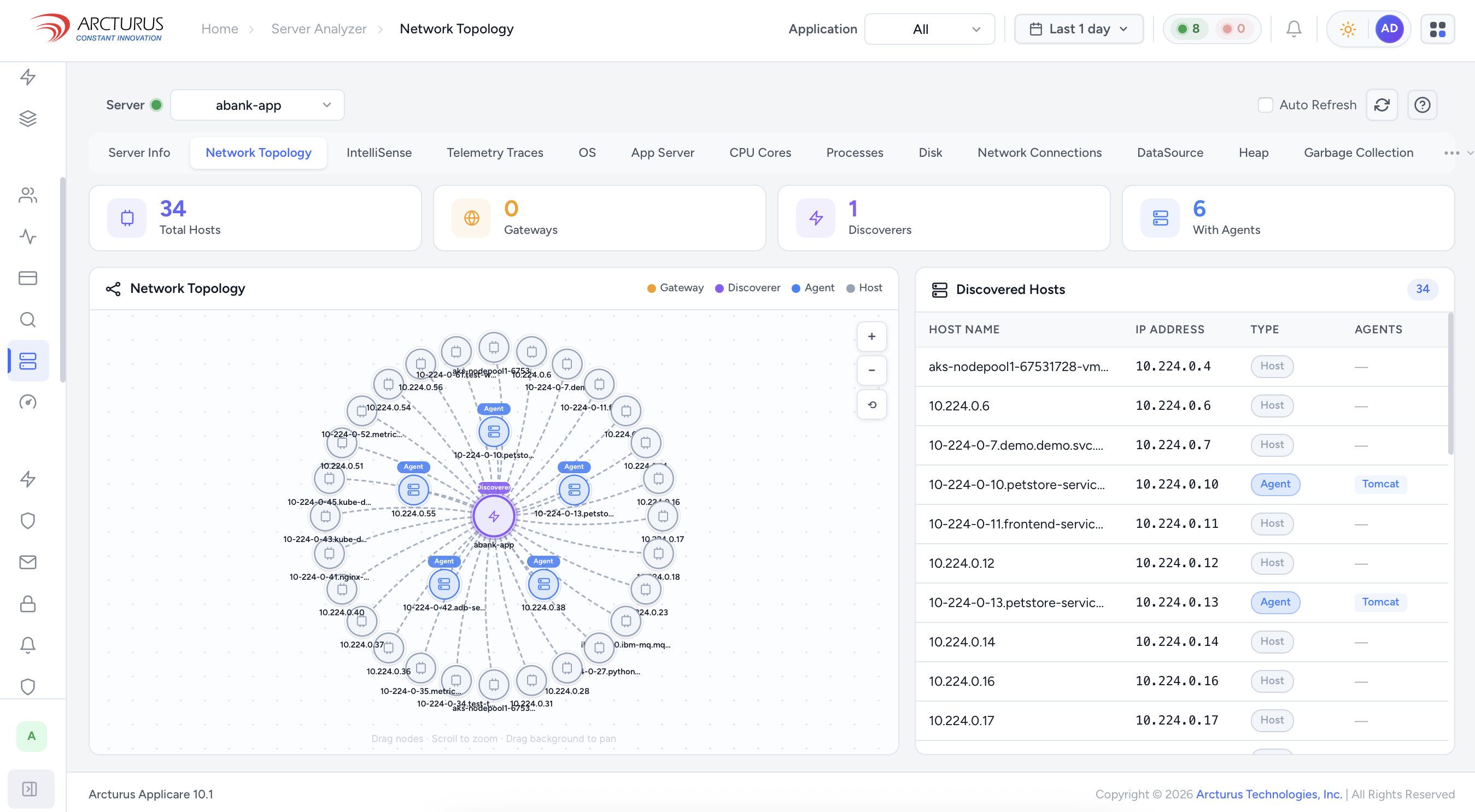Click the Tomcat tag for 10.224.0.13
Screen dimensions: 1475x812
click(1380, 602)
